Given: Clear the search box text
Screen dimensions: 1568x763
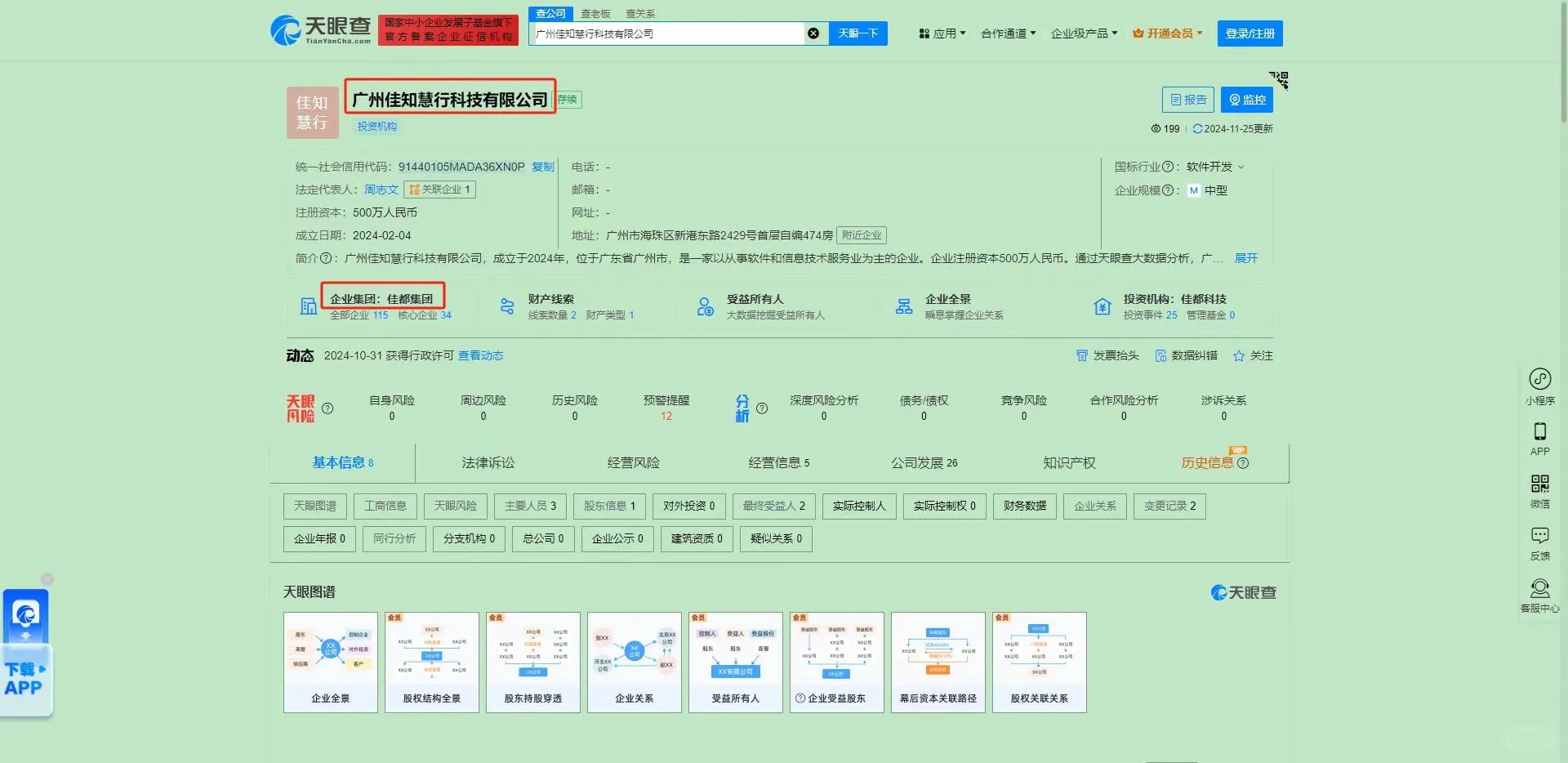Looking at the screenshot, I should (813, 33).
